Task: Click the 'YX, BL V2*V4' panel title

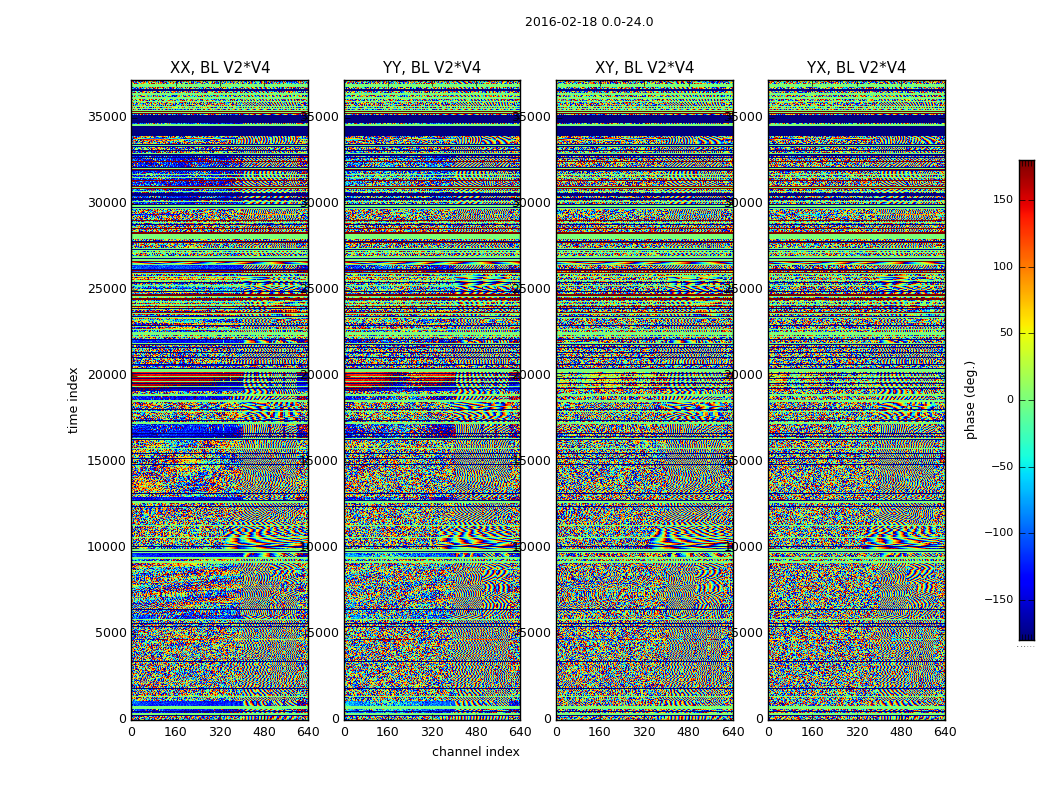Action: point(856,68)
